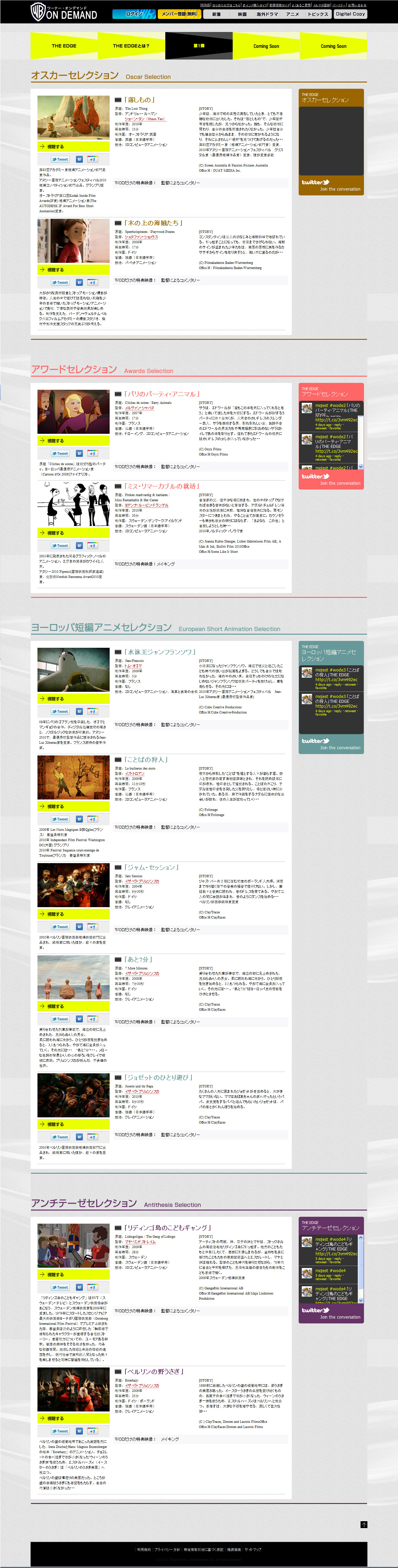Tweet 「ミス・リマーカブルの就活」
Image resolution: width=398 pixels, height=1568 pixels.
point(60,545)
